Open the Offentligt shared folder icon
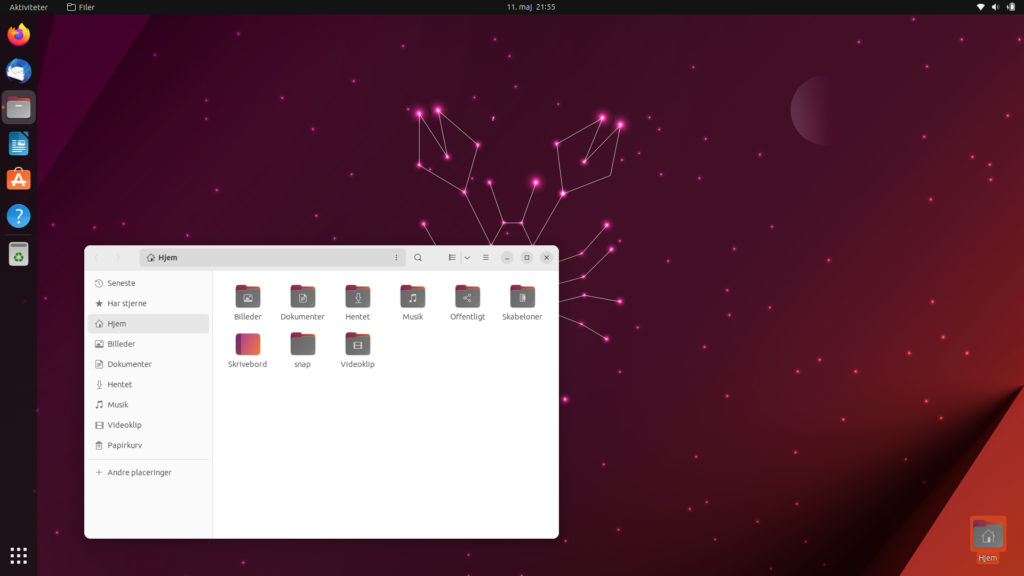The height and width of the screenshot is (576, 1024). click(467, 296)
